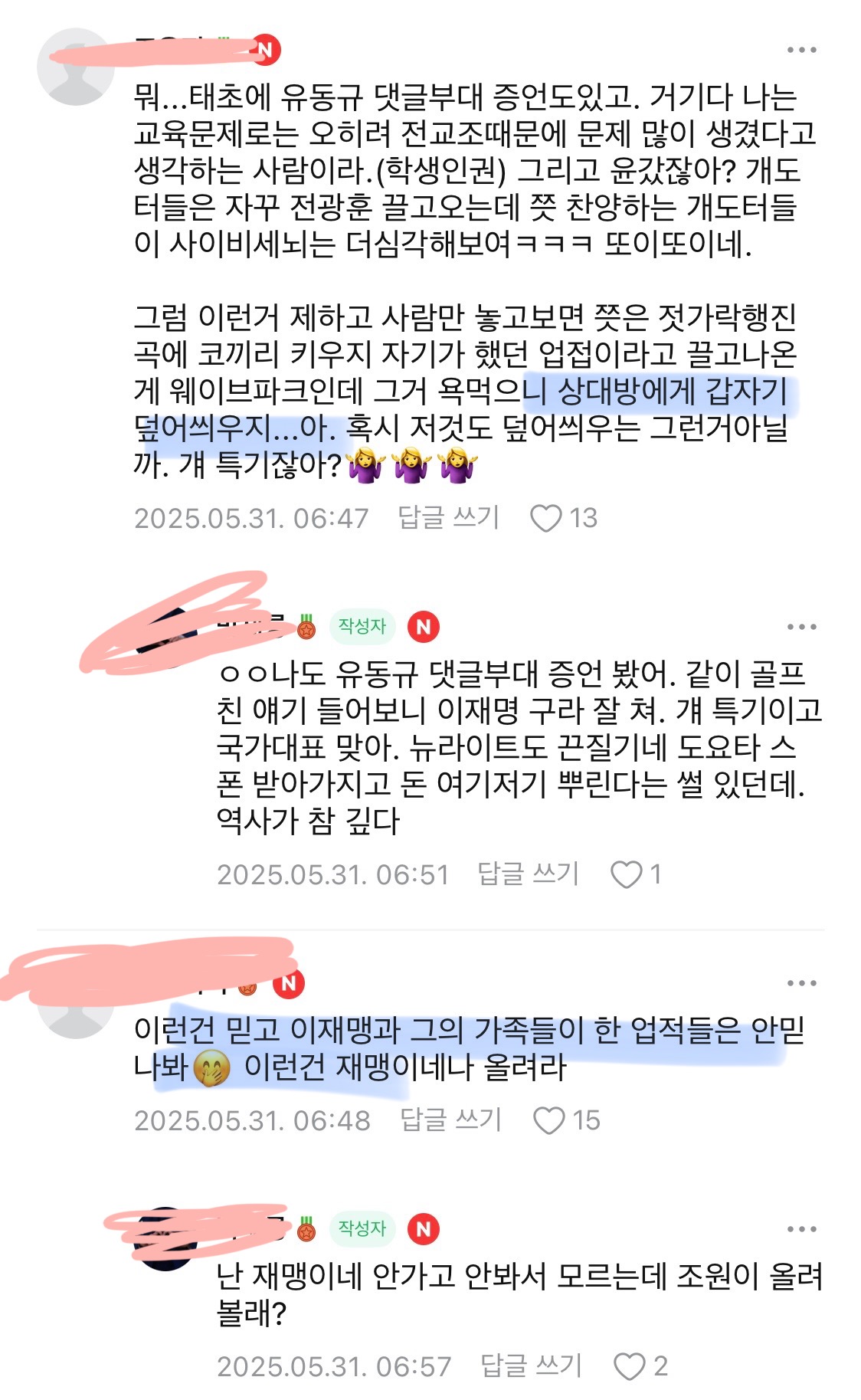
Task: Click the red N badge on the 06:57 reply
Action: [x=423, y=1229]
